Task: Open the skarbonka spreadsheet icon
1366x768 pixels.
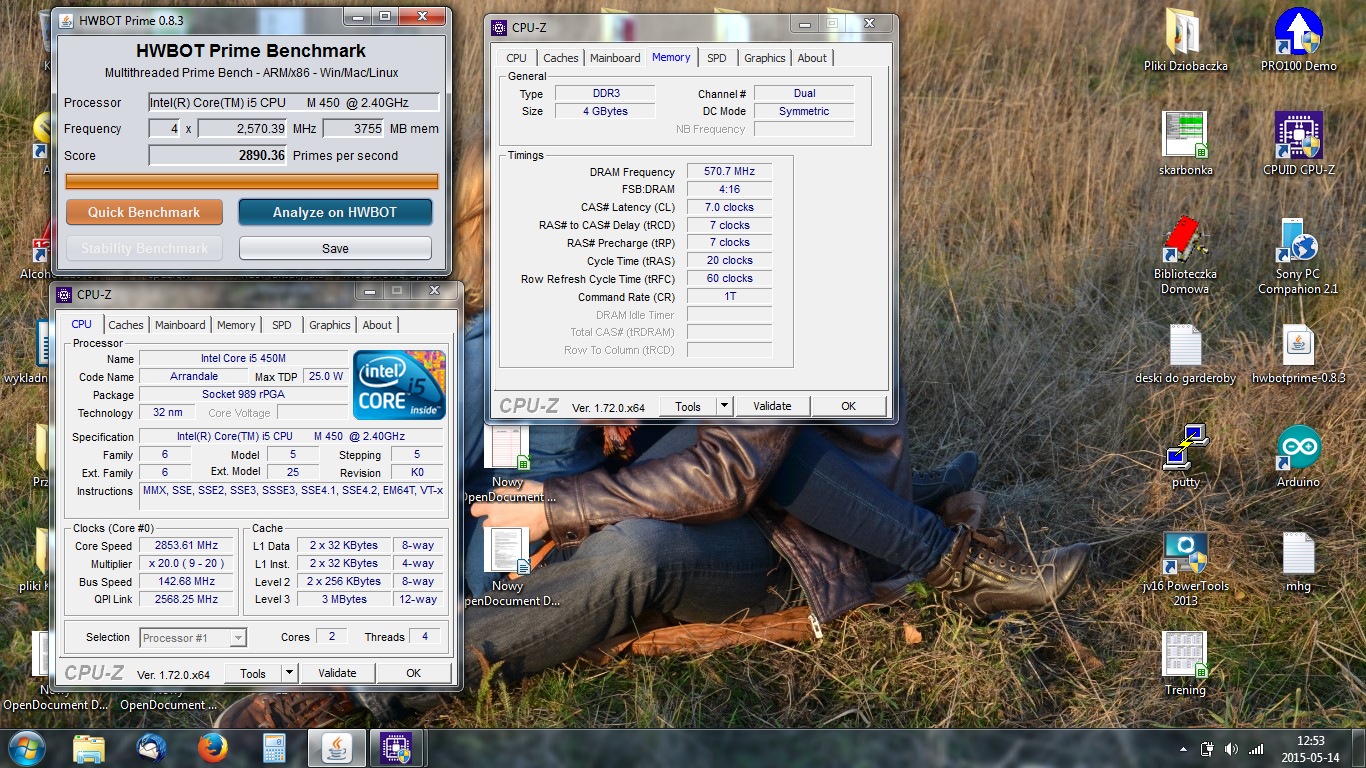Action: point(1185,135)
